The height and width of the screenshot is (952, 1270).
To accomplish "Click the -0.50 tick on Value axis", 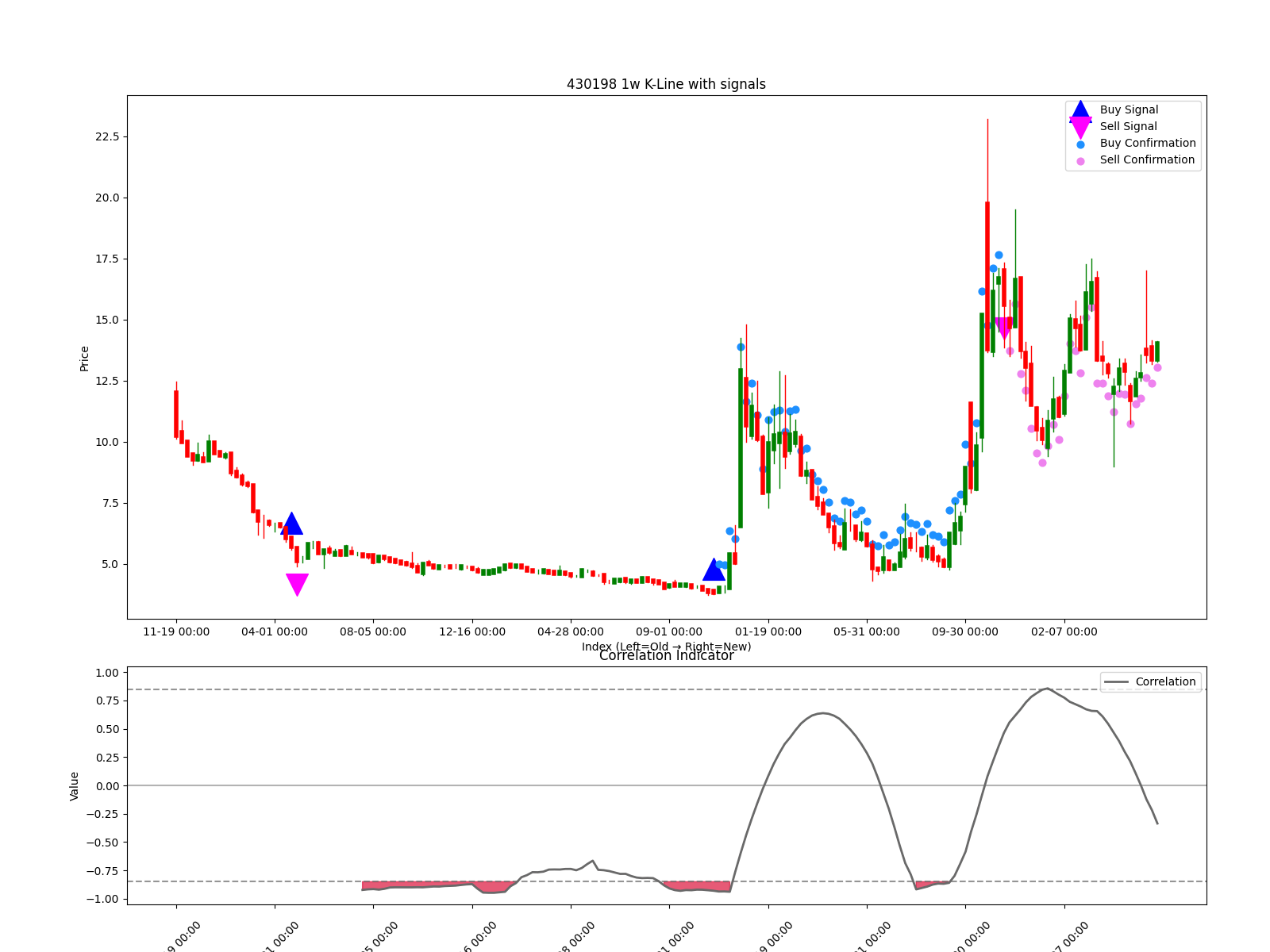I will point(103,843).
